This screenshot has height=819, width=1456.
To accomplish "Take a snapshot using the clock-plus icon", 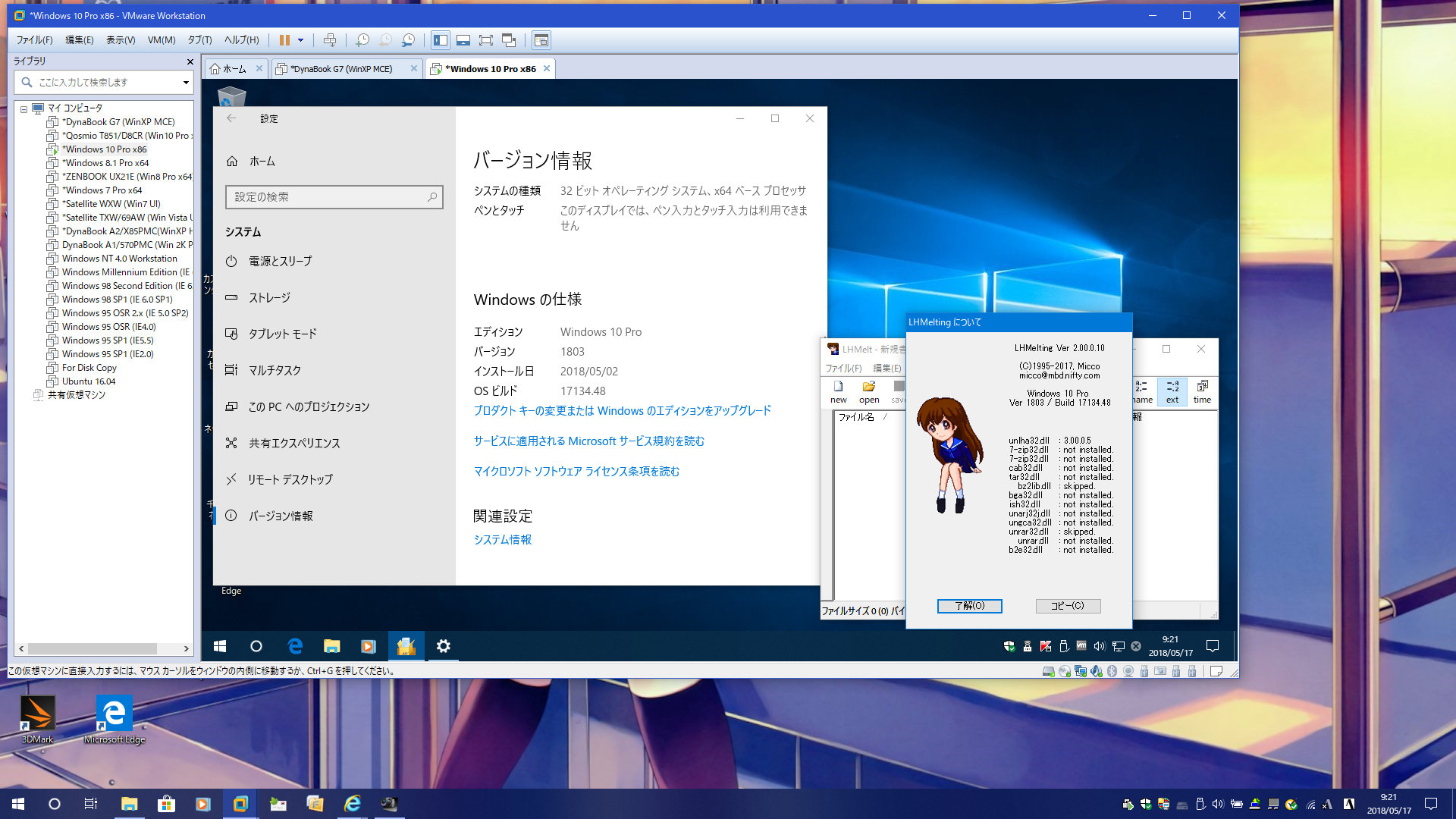I will pos(362,40).
